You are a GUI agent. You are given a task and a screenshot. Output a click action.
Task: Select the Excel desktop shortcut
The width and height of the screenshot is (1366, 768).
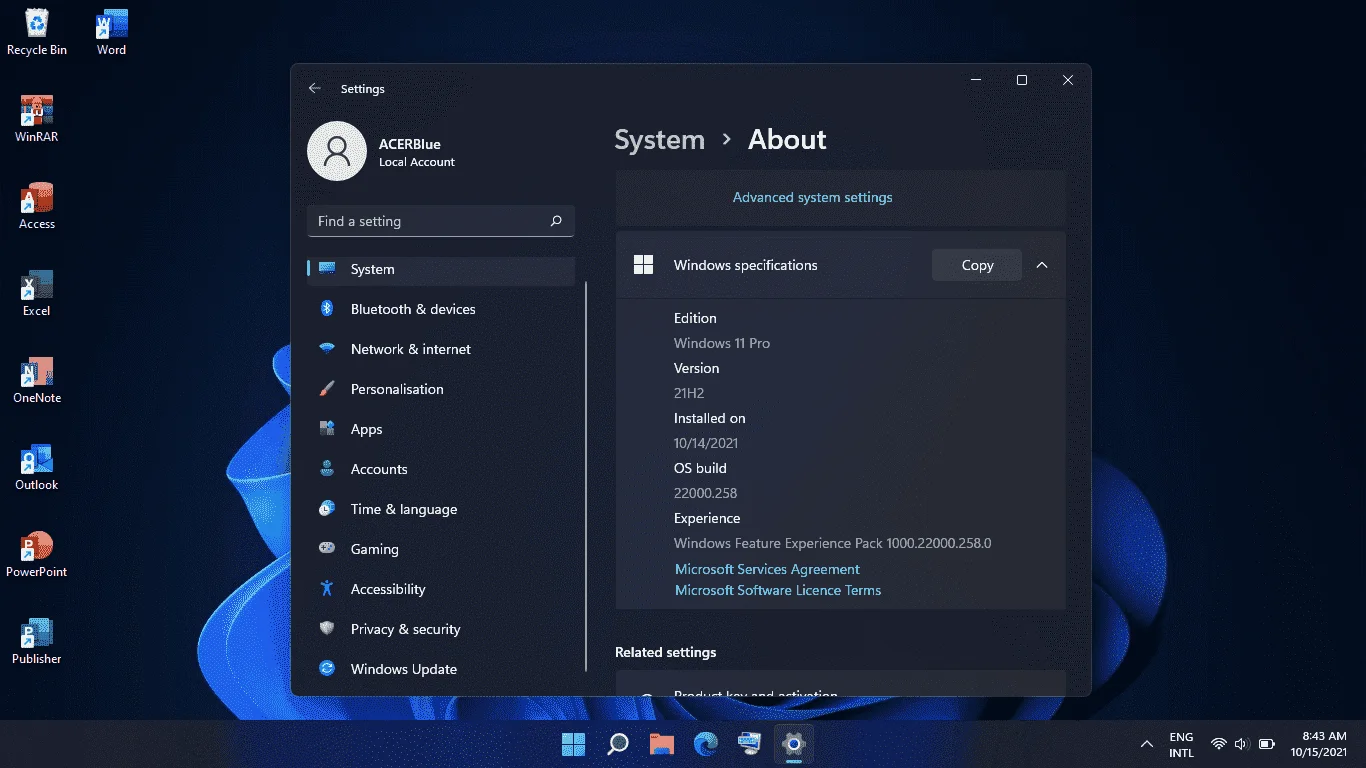(x=37, y=293)
